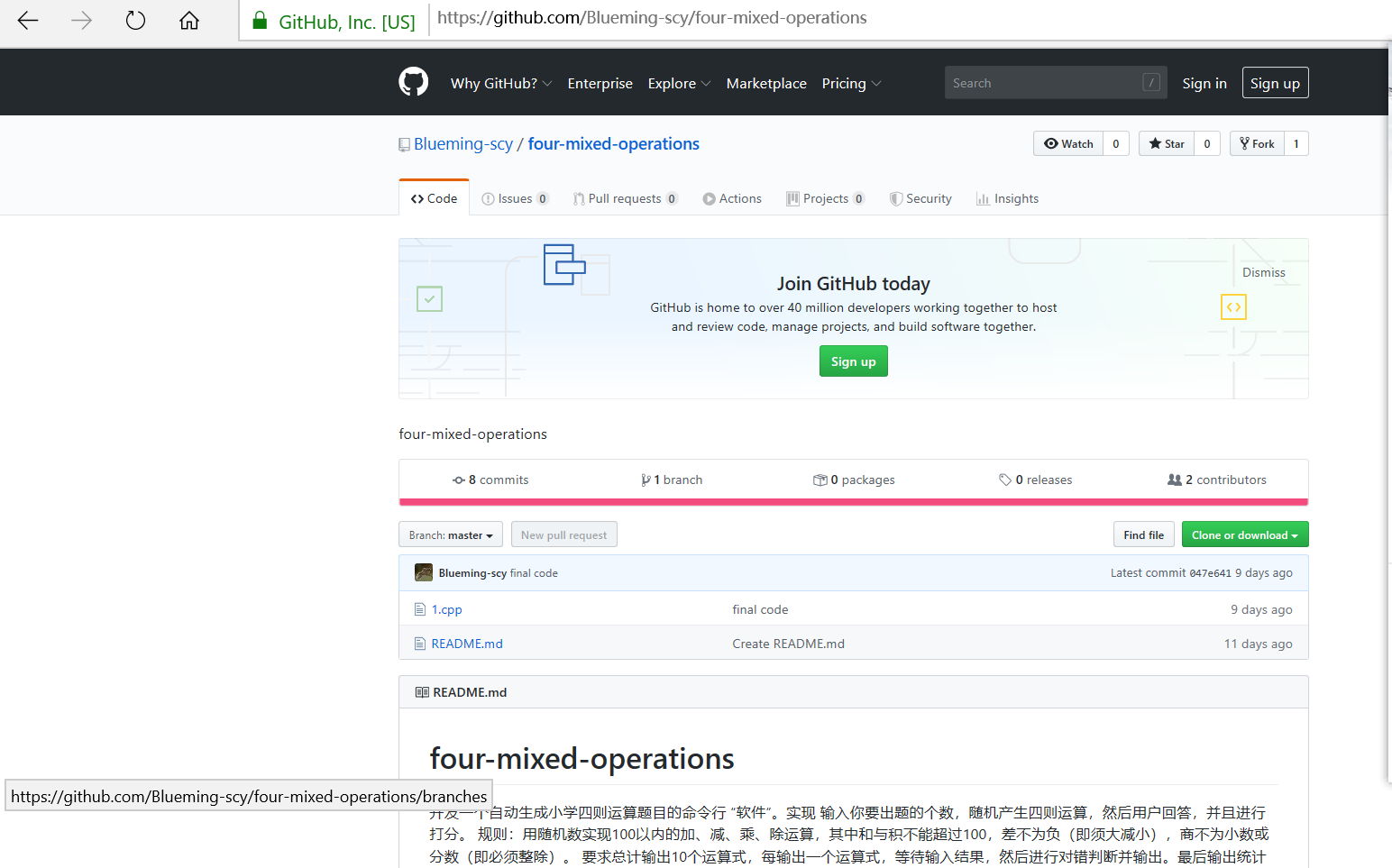
Task: Open the Branch: master selector
Action: click(451, 535)
